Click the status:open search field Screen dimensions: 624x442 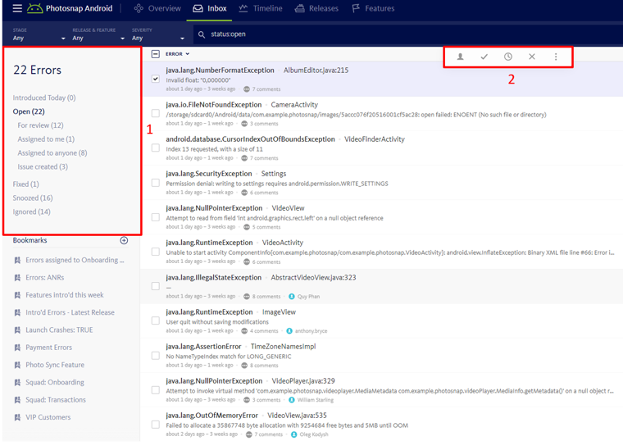point(406,35)
